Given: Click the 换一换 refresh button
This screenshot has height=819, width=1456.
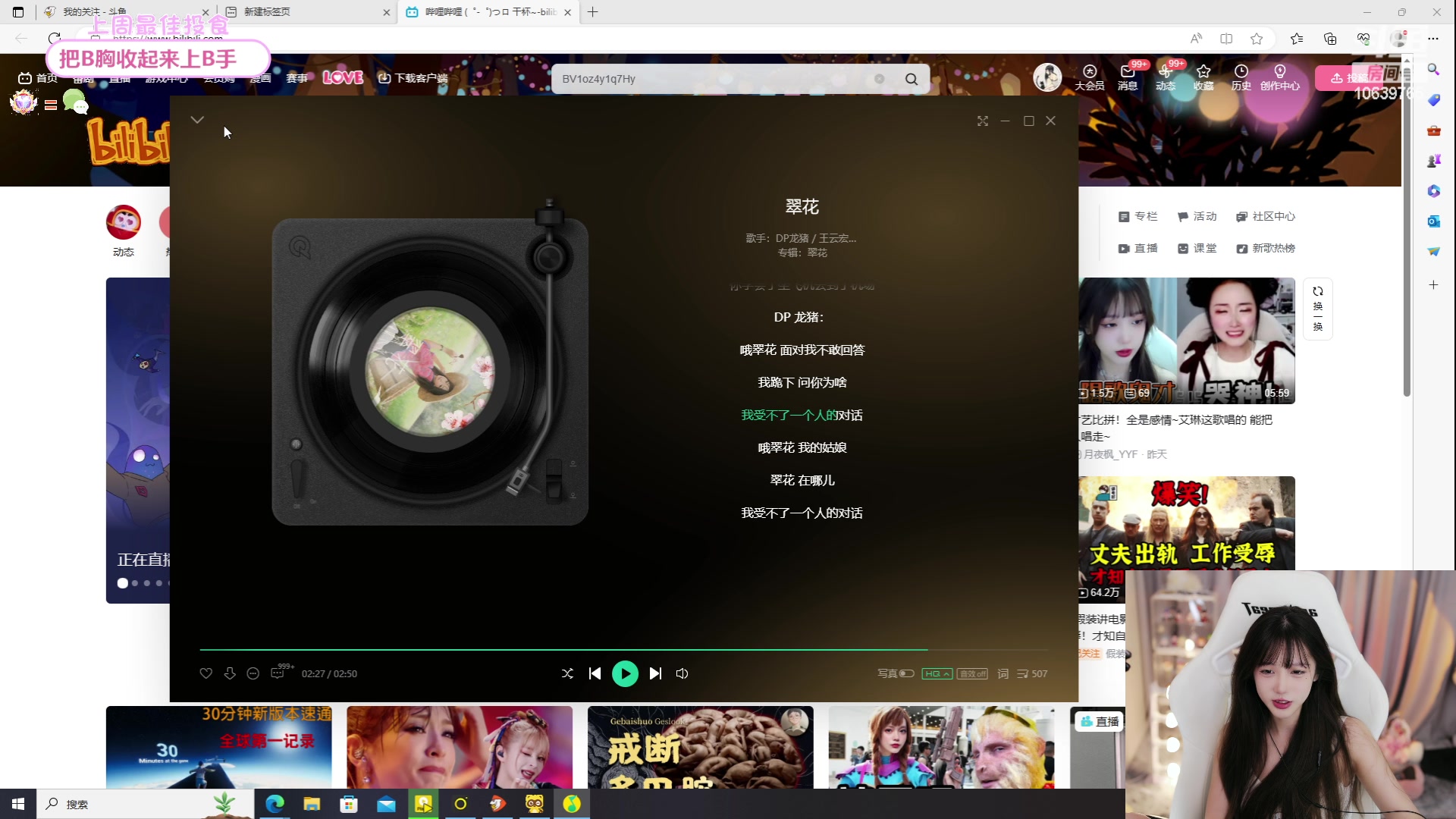Looking at the screenshot, I should coord(1318,309).
